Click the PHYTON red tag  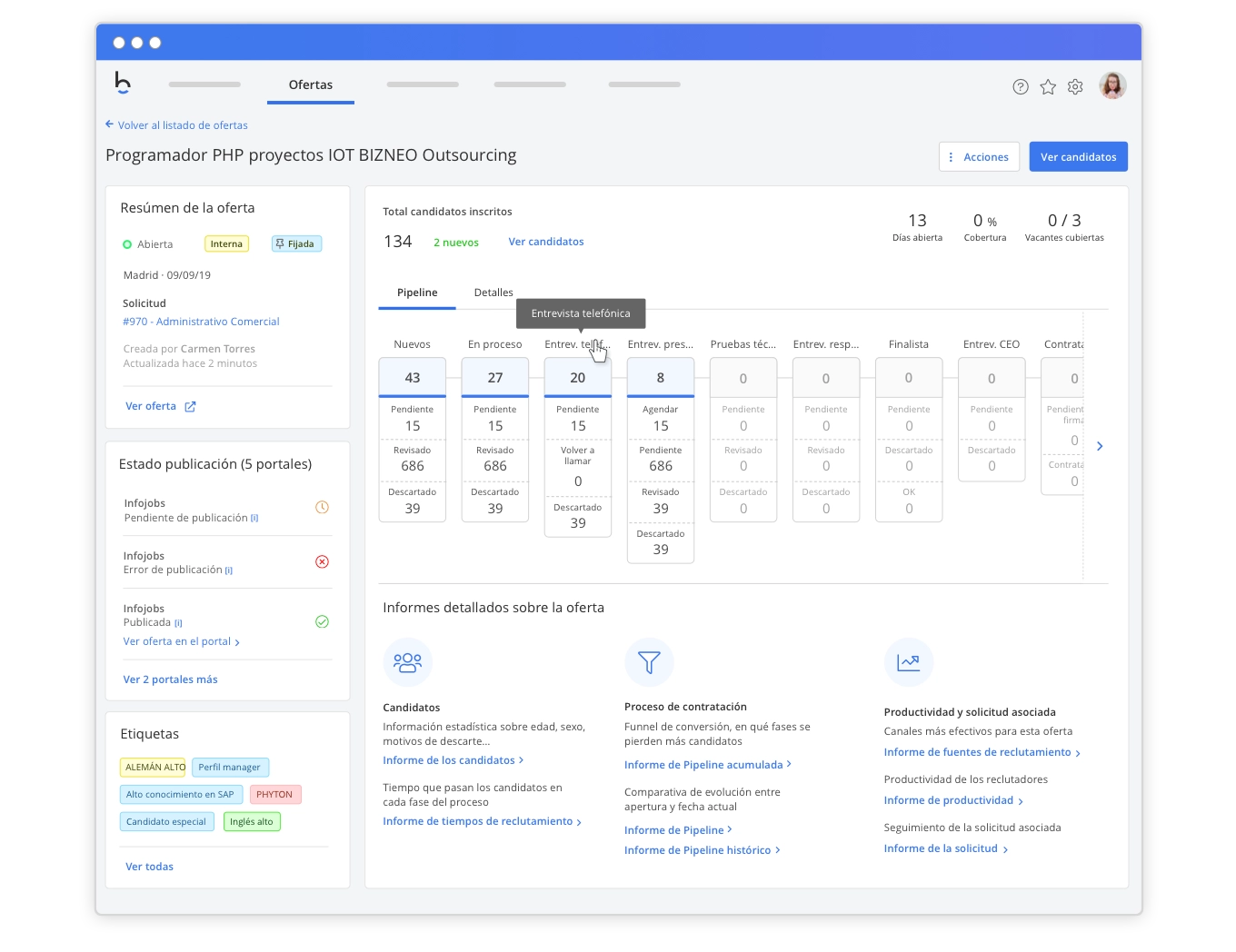pos(274,795)
